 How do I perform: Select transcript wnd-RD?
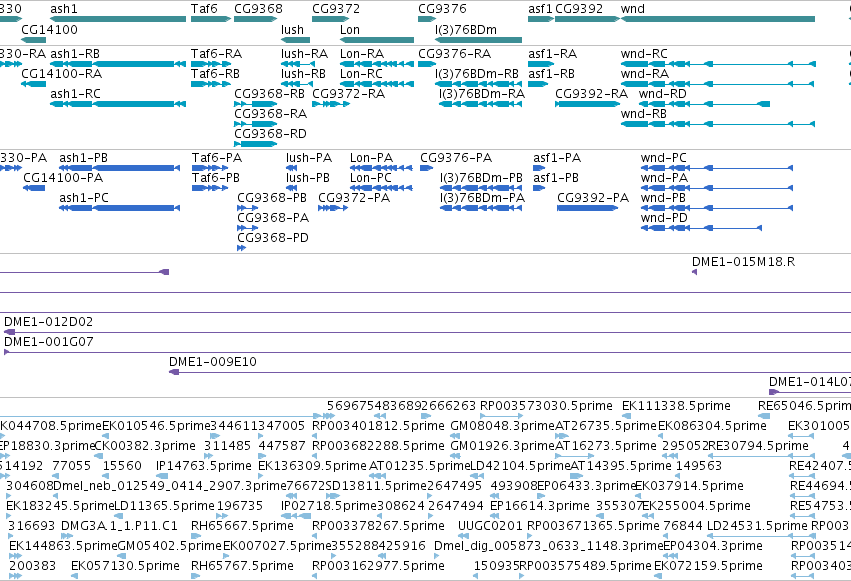pos(704,104)
